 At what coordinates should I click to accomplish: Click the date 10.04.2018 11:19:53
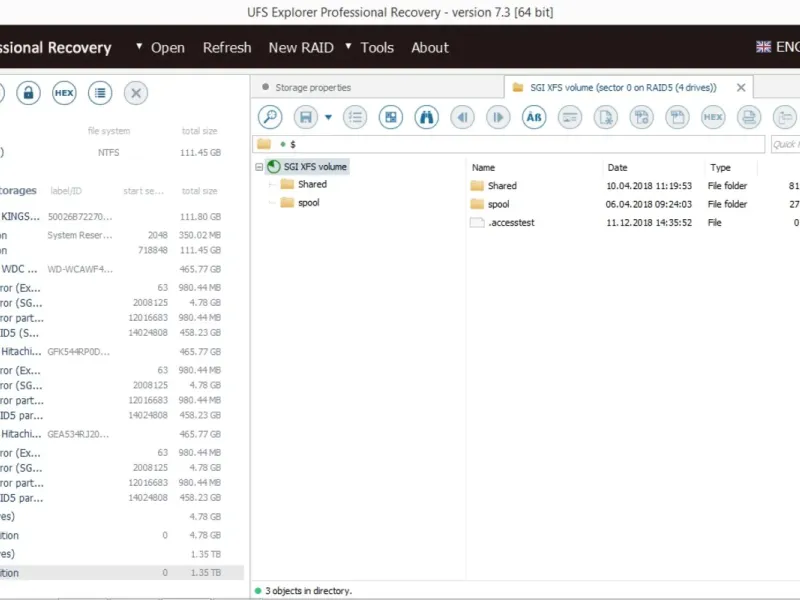[649, 186]
